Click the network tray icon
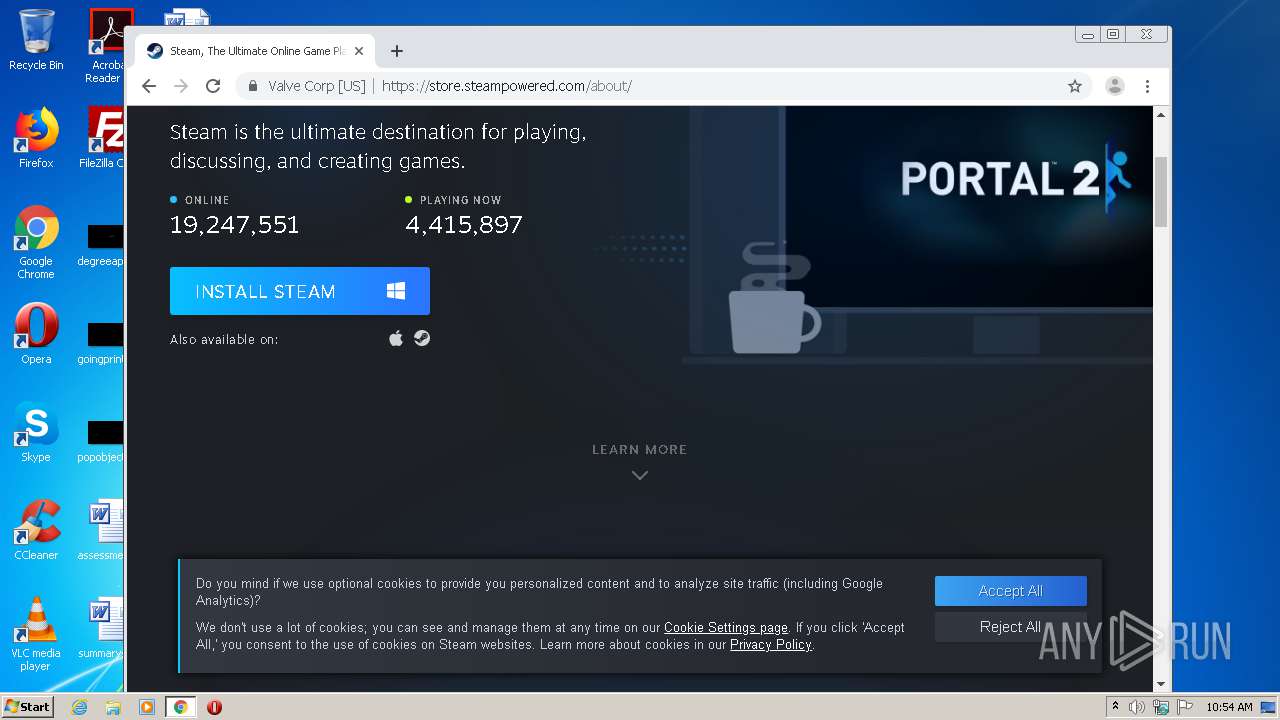1280x720 pixels. point(1160,707)
